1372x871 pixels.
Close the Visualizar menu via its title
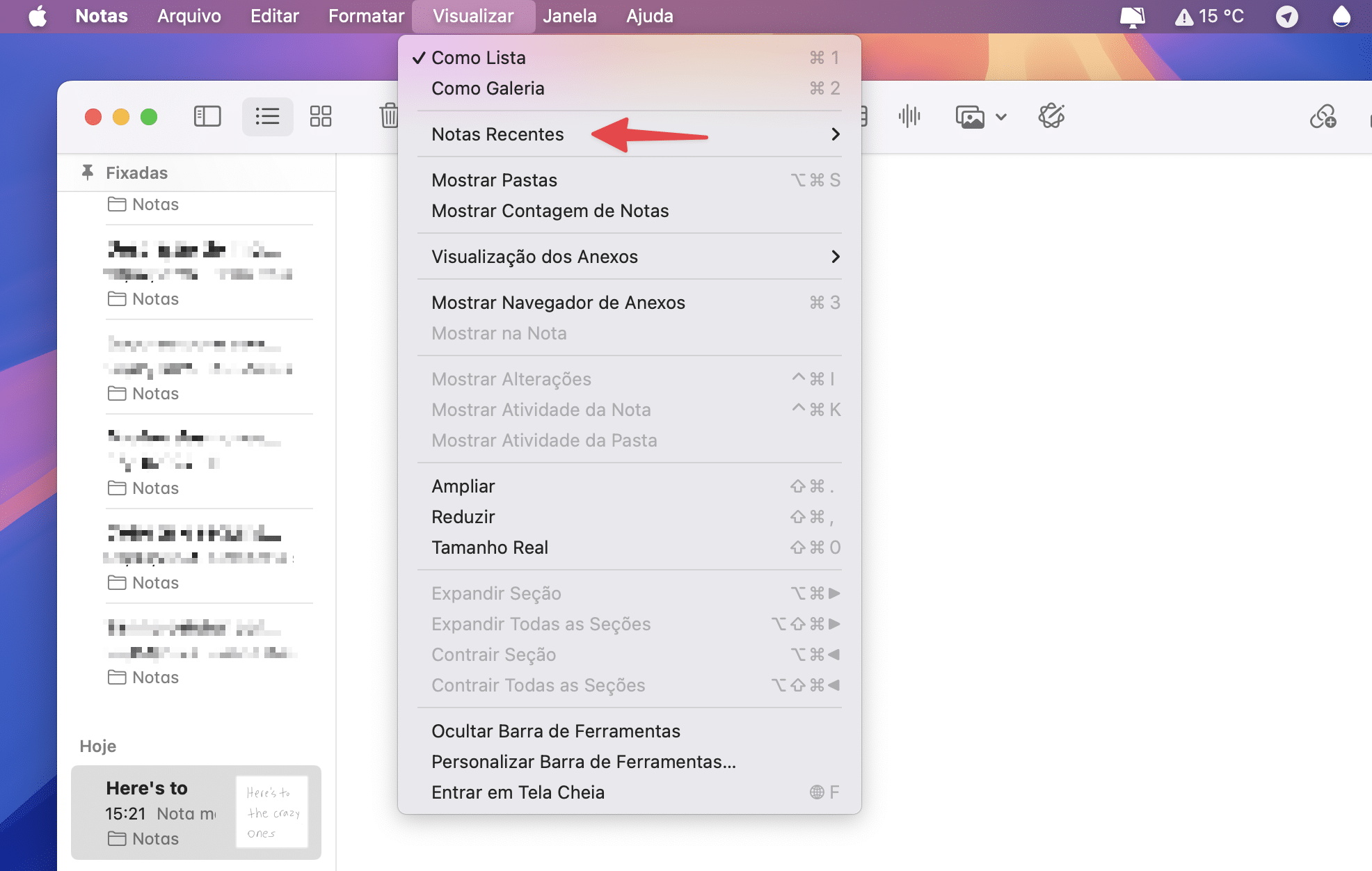click(473, 16)
